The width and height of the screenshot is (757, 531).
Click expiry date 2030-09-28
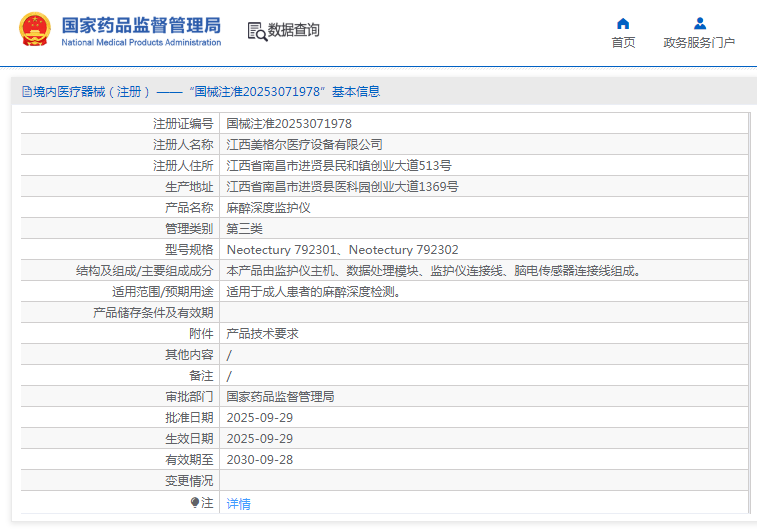point(260,460)
